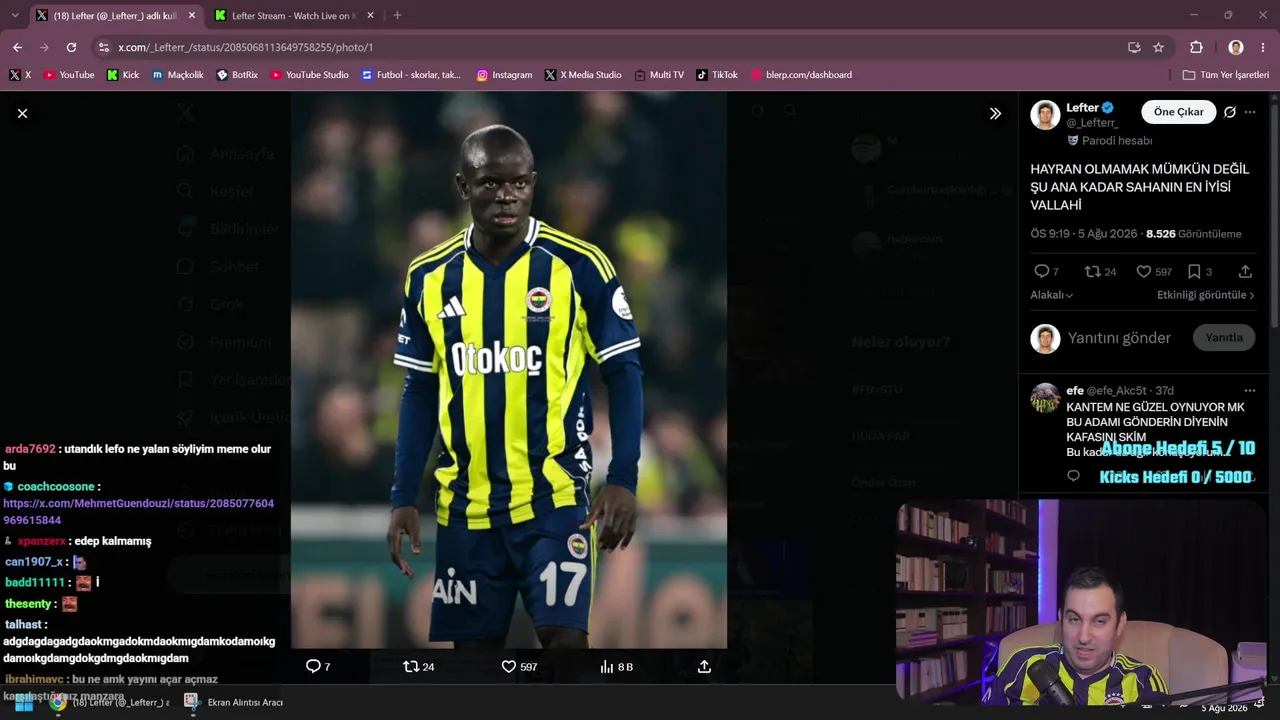This screenshot has width=1280, height=720.
Task: Open Ekran Alıntısı Aracı in taskbar
Action: [234, 702]
